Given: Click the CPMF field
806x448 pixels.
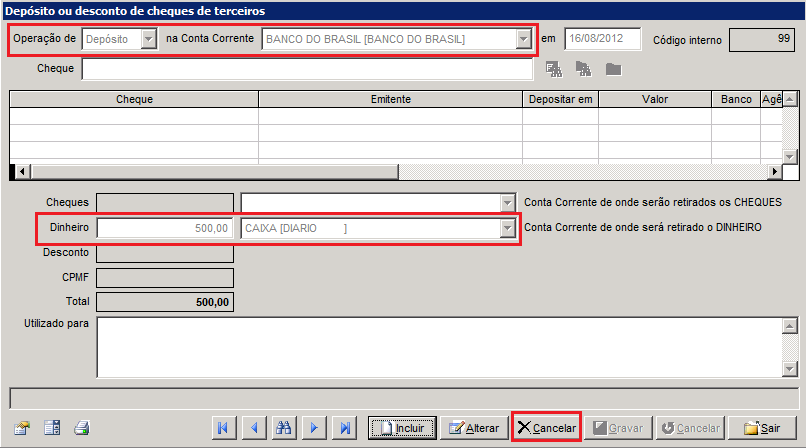Looking at the screenshot, I should tap(165, 277).
